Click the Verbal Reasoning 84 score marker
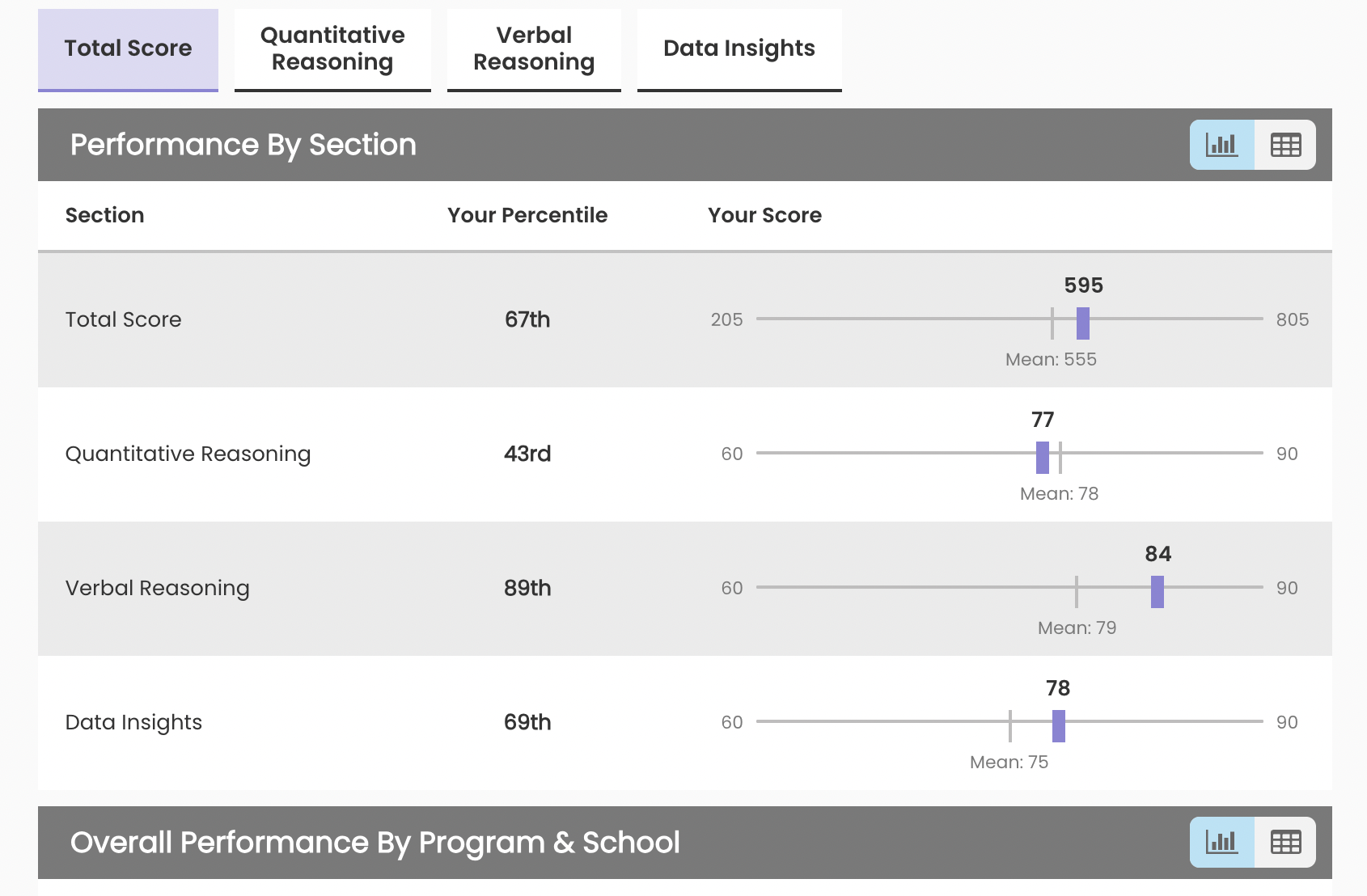This screenshot has height=896, width=1367. tap(1158, 592)
